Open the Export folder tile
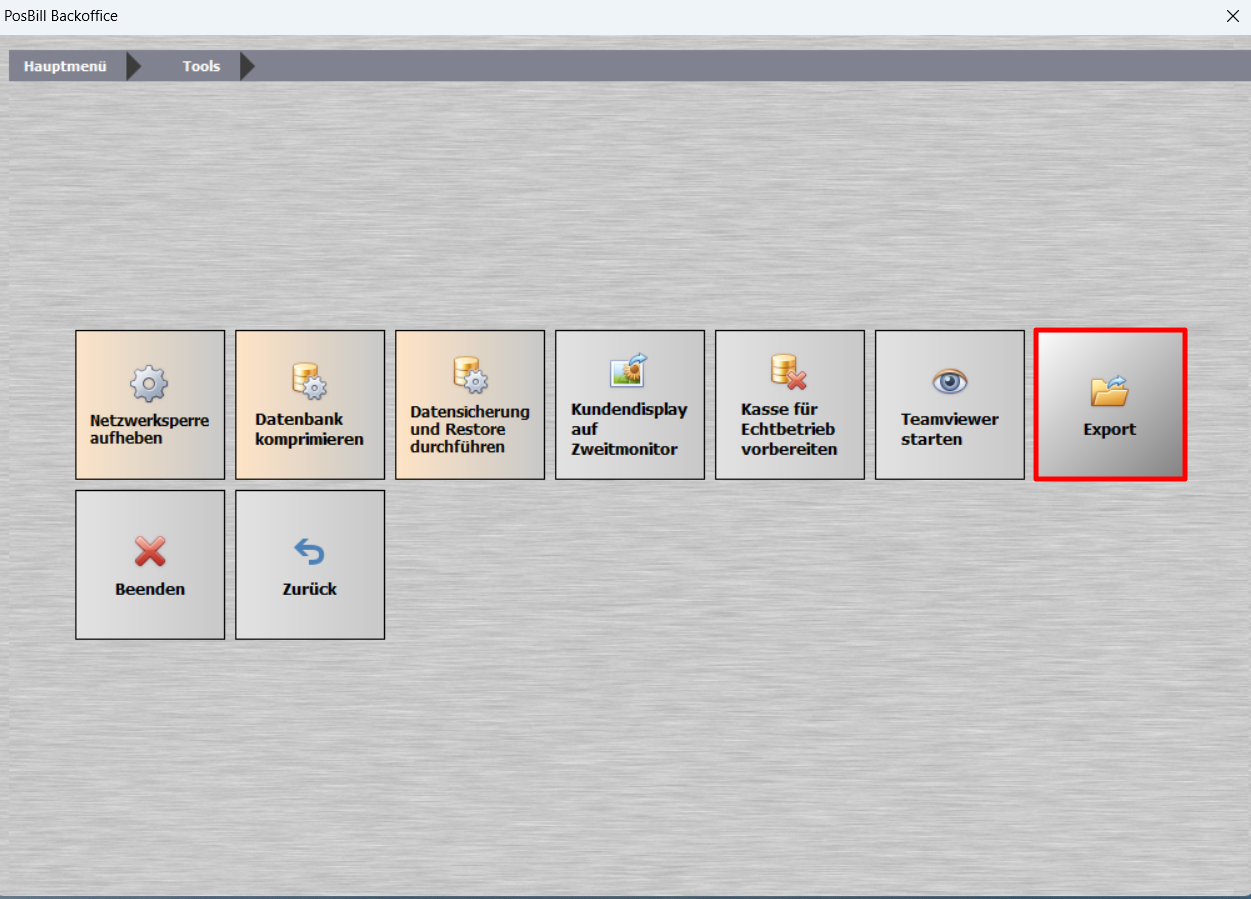Viewport: 1251px width, 899px height. pos(1110,405)
